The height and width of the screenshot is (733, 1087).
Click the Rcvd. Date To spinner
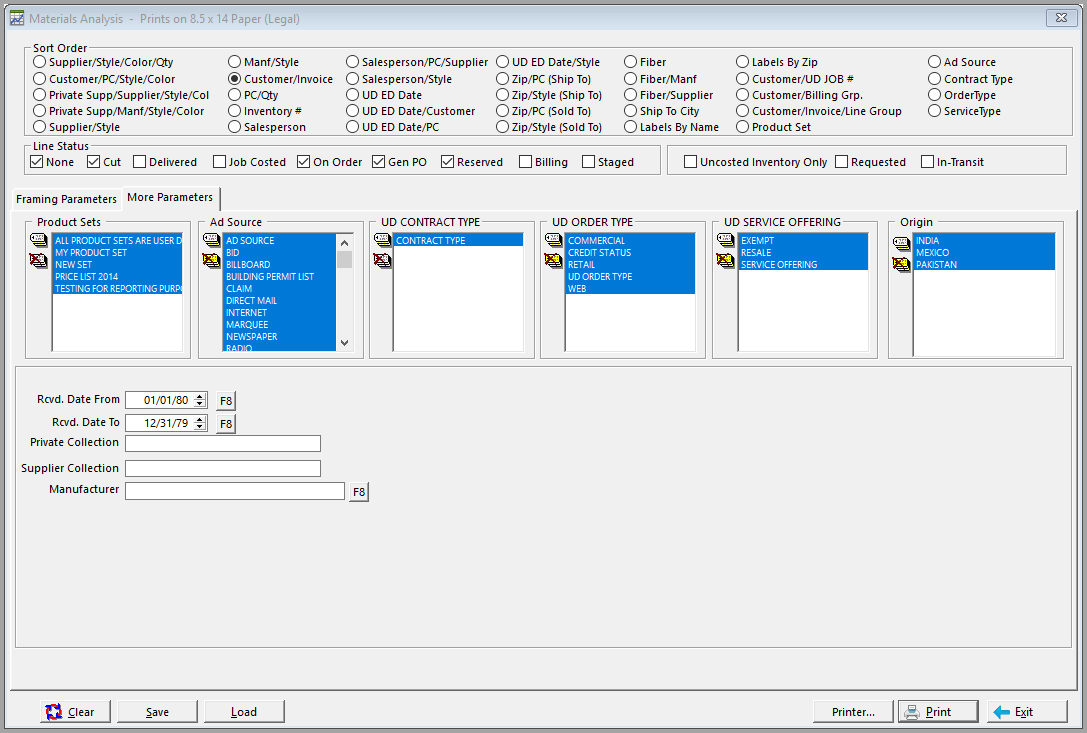click(200, 423)
